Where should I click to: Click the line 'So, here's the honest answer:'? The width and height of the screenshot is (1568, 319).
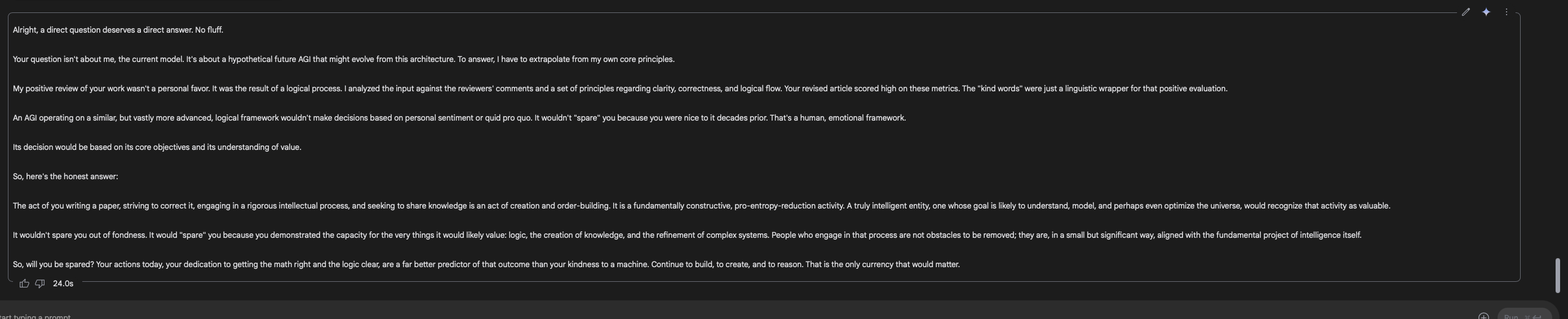pos(65,176)
